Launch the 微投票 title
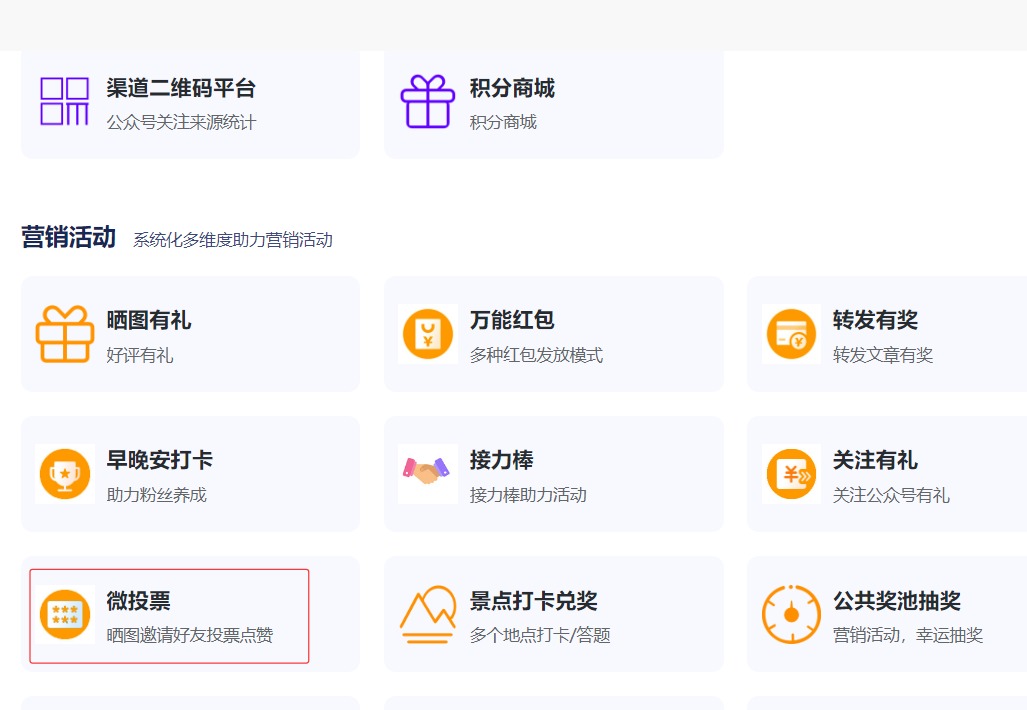1027x710 pixels. click(x=138, y=600)
